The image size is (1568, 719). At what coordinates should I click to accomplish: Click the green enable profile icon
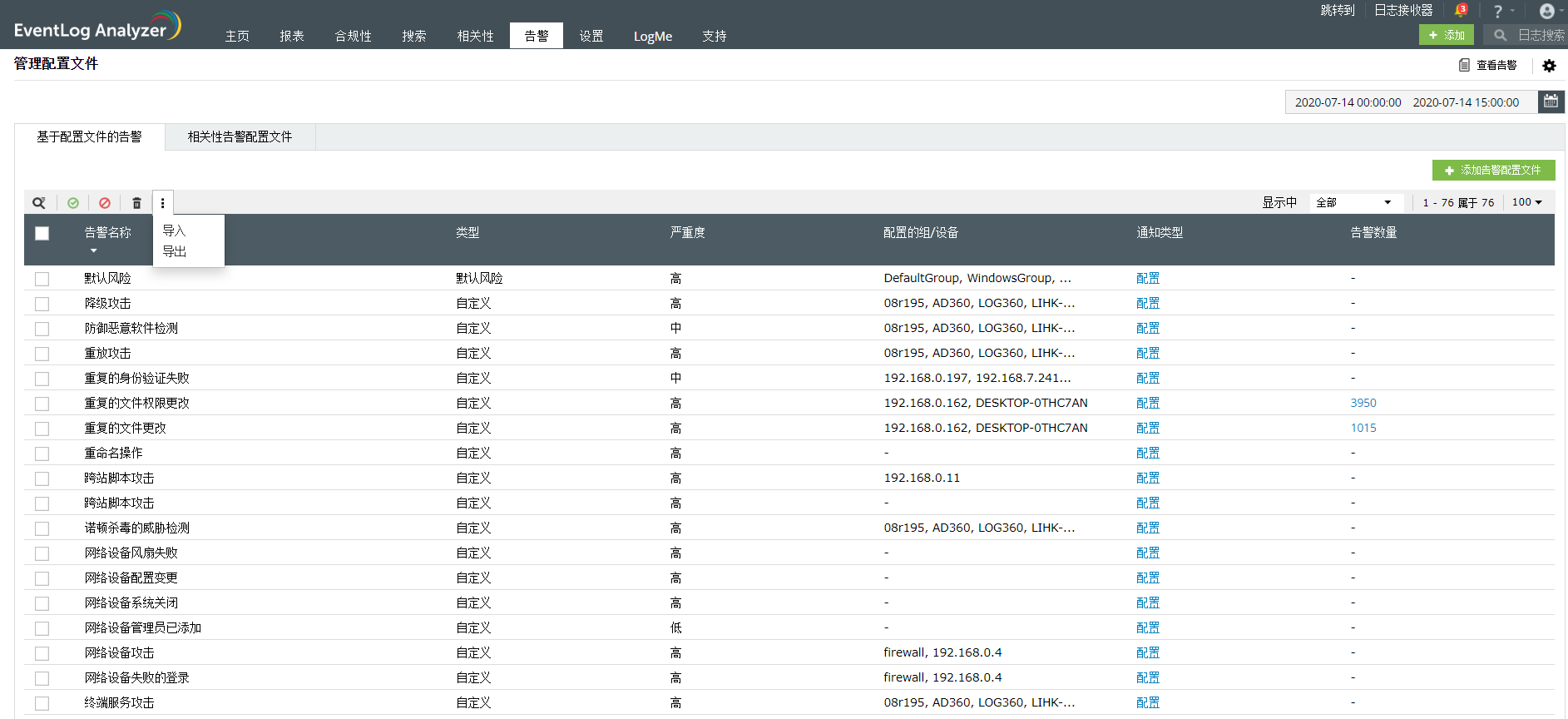tap(73, 203)
